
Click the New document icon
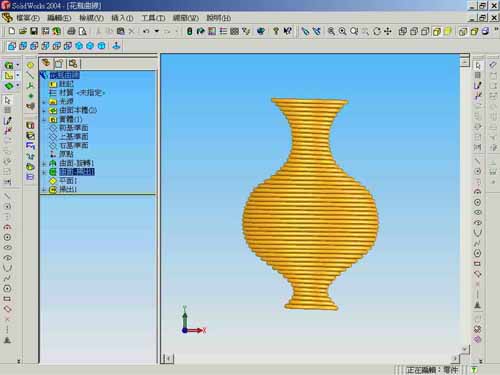point(12,31)
